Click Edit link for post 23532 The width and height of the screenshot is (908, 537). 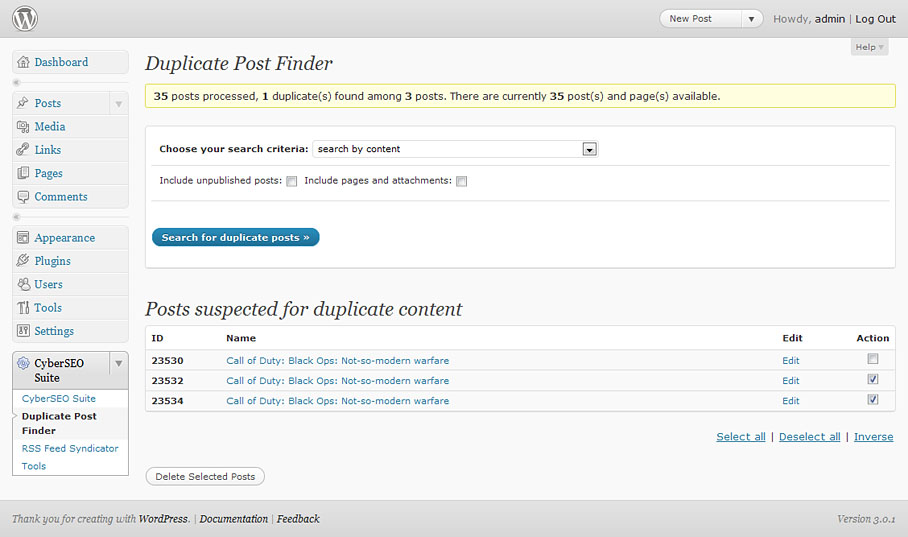790,381
